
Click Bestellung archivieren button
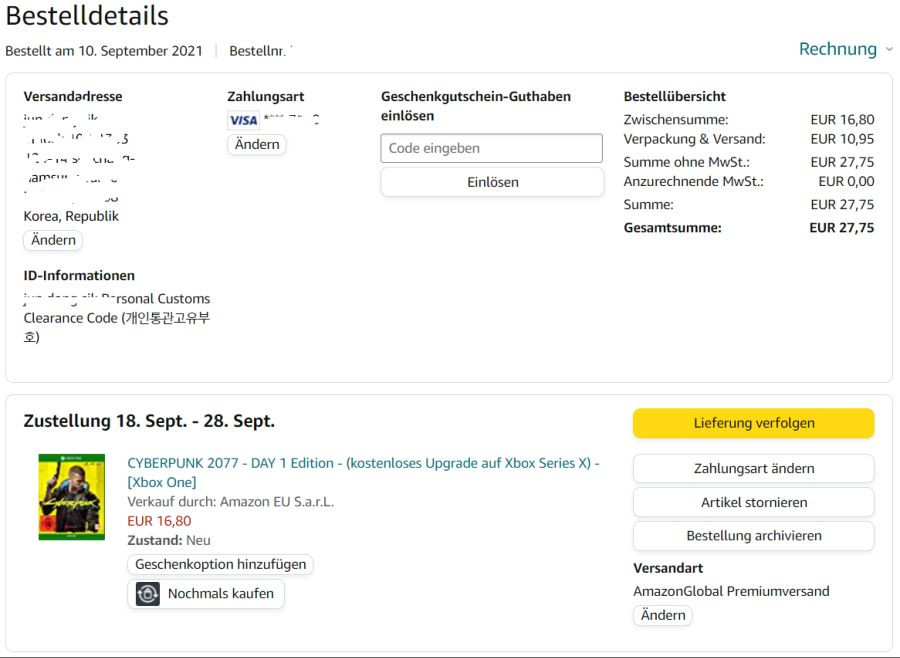[x=754, y=536]
